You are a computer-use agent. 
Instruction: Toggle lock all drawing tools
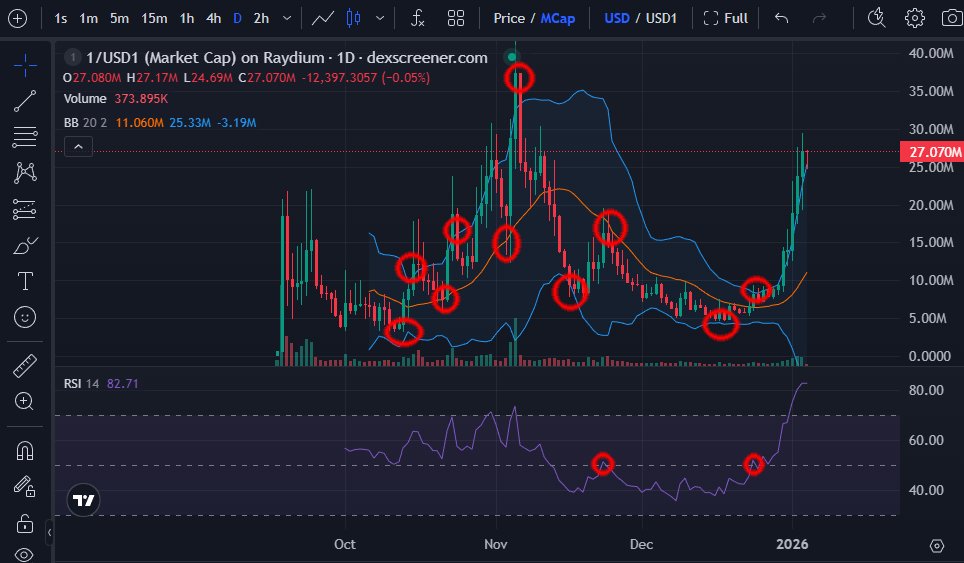pos(25,523)
